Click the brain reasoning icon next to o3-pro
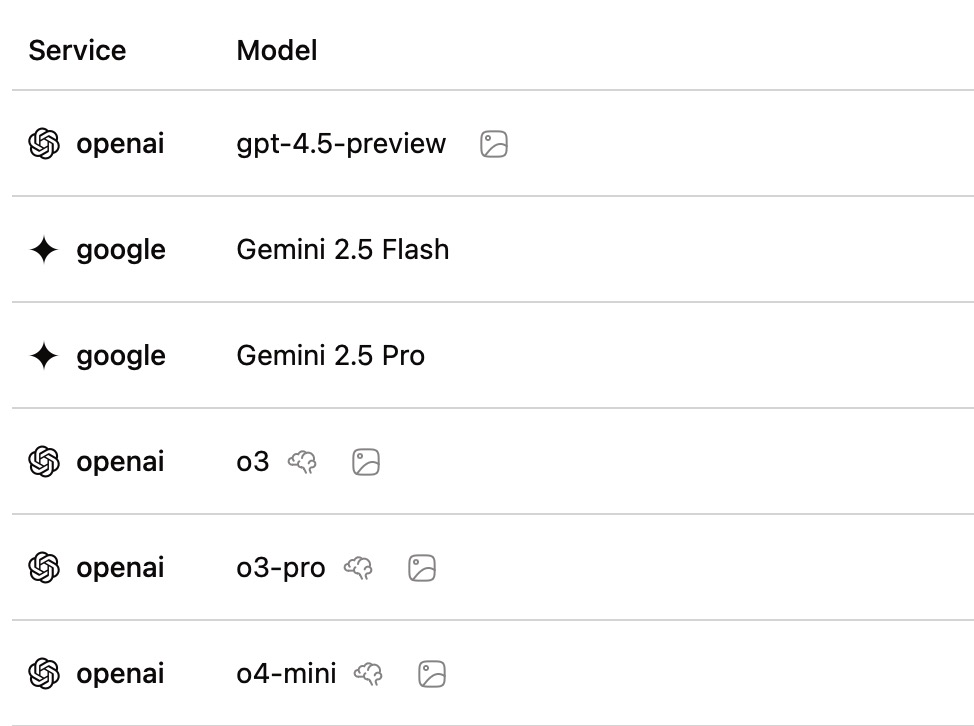Image resolution: width=974 pixels, height=726 pixels. point(358,568)
